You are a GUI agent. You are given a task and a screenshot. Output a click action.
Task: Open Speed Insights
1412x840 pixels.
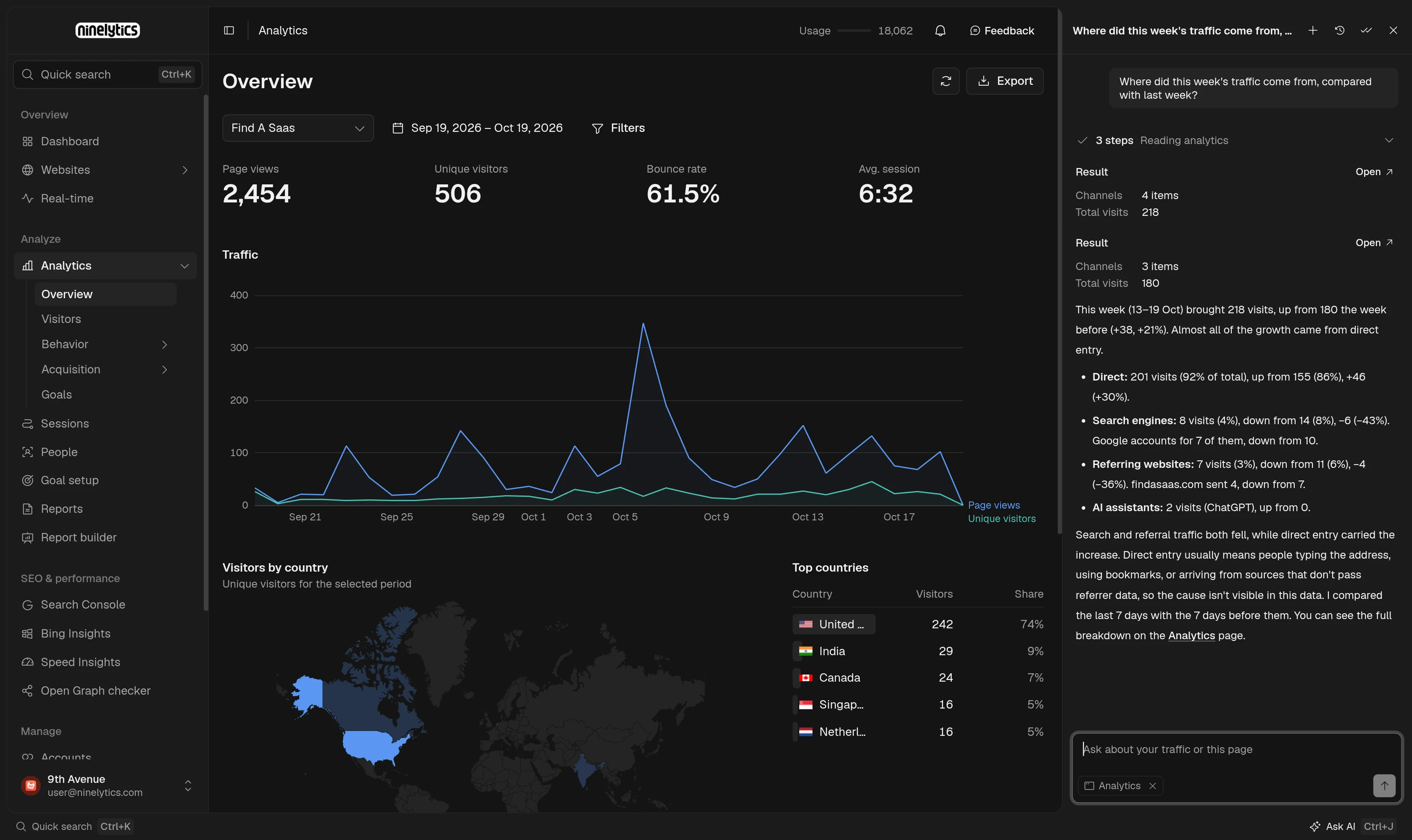105,661
